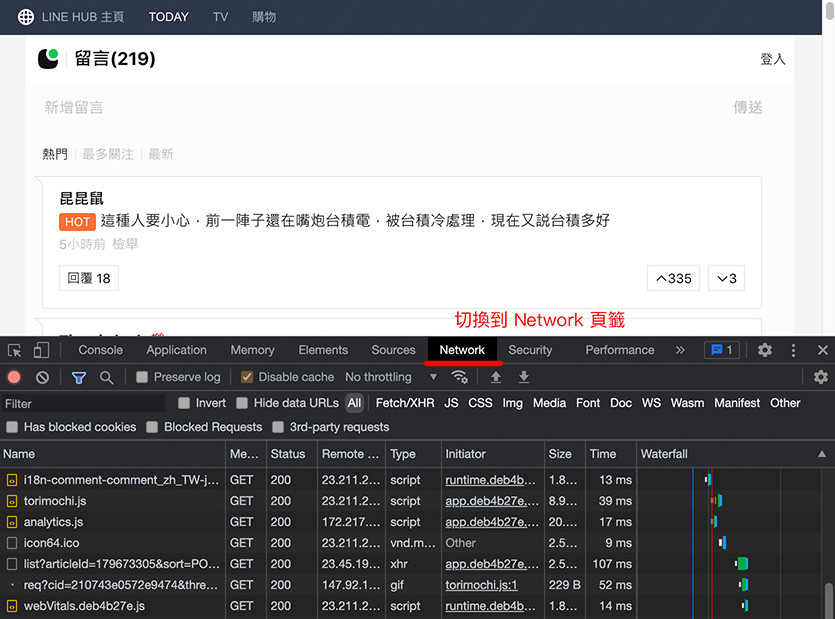Check the Blocked Requests checkbox

pyautogui.click(x=152, y=427)
